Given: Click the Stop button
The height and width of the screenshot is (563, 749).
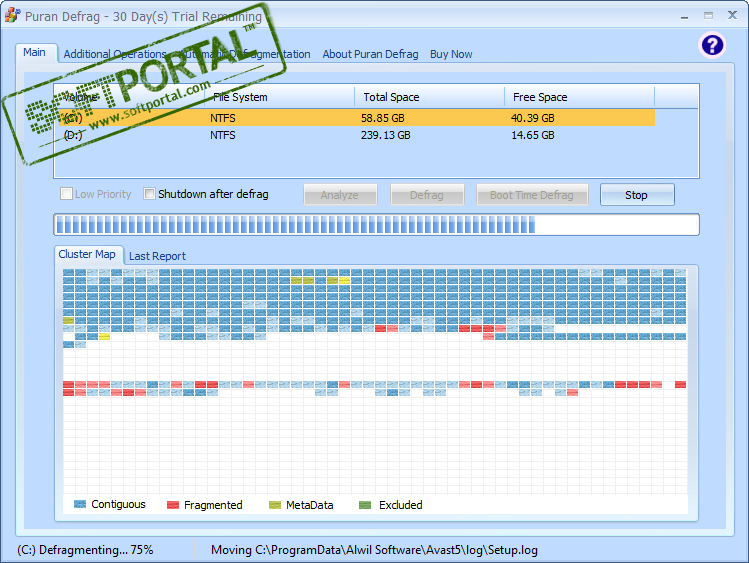Looking at the screenshot, I should pyautogui.click(x=637, y=195).
